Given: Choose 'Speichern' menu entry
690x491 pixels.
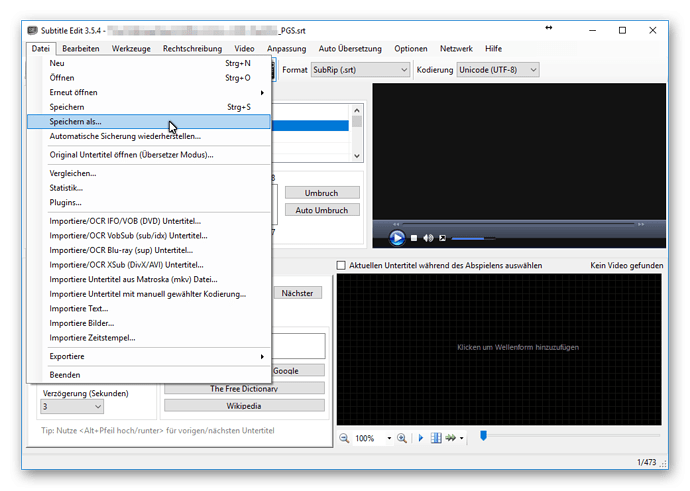Looking at the screenshot, I should 149,107.
